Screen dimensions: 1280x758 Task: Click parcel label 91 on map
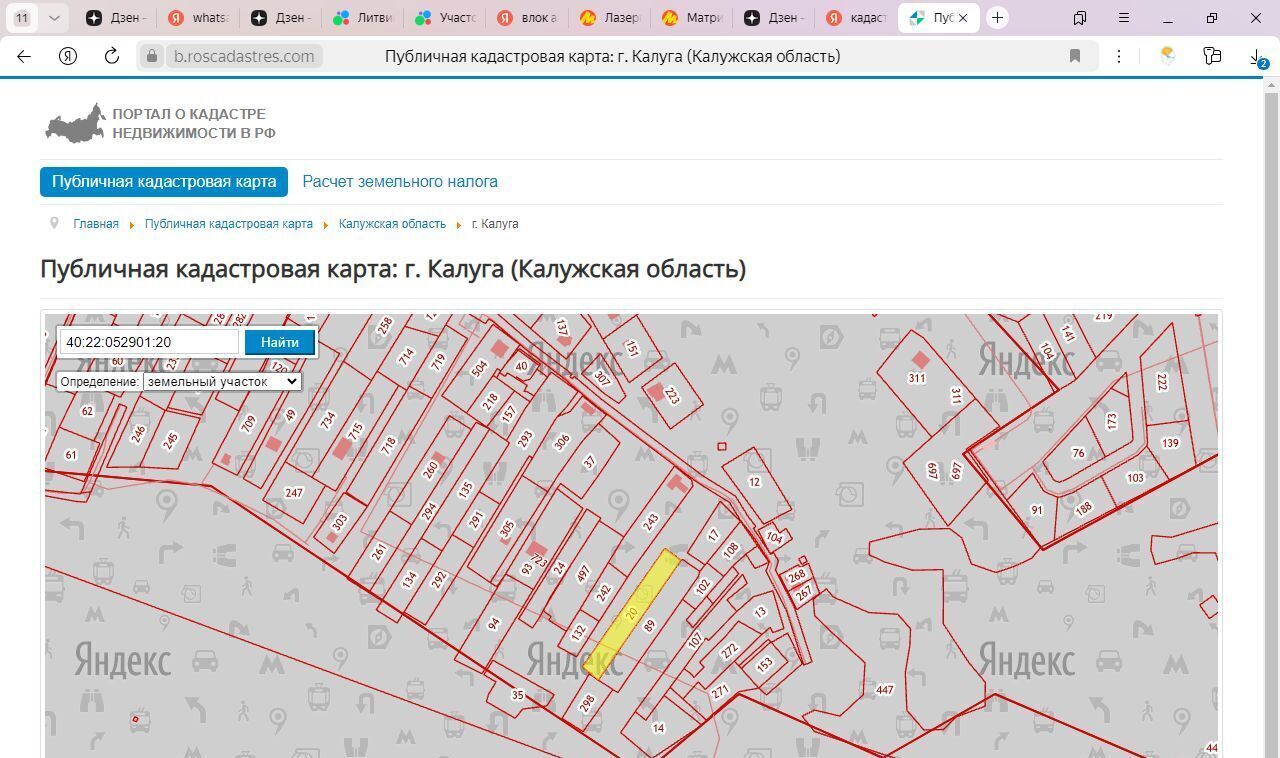[x=1036, y=510]
